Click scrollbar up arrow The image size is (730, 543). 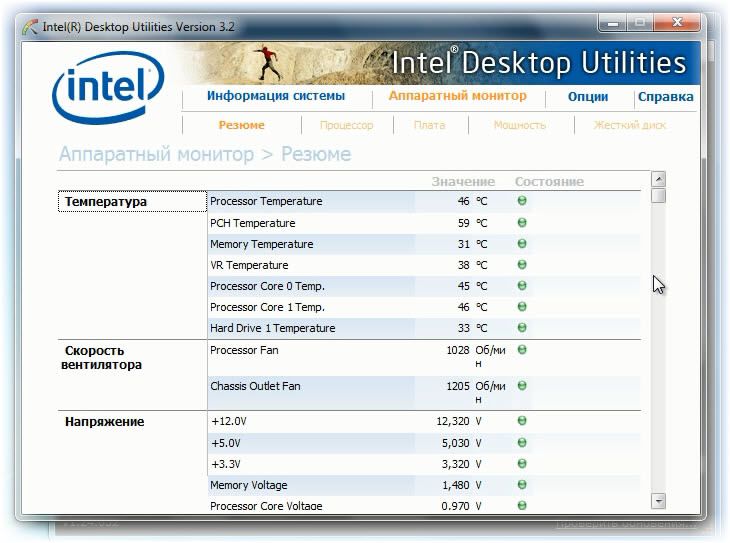coord(658,179)
